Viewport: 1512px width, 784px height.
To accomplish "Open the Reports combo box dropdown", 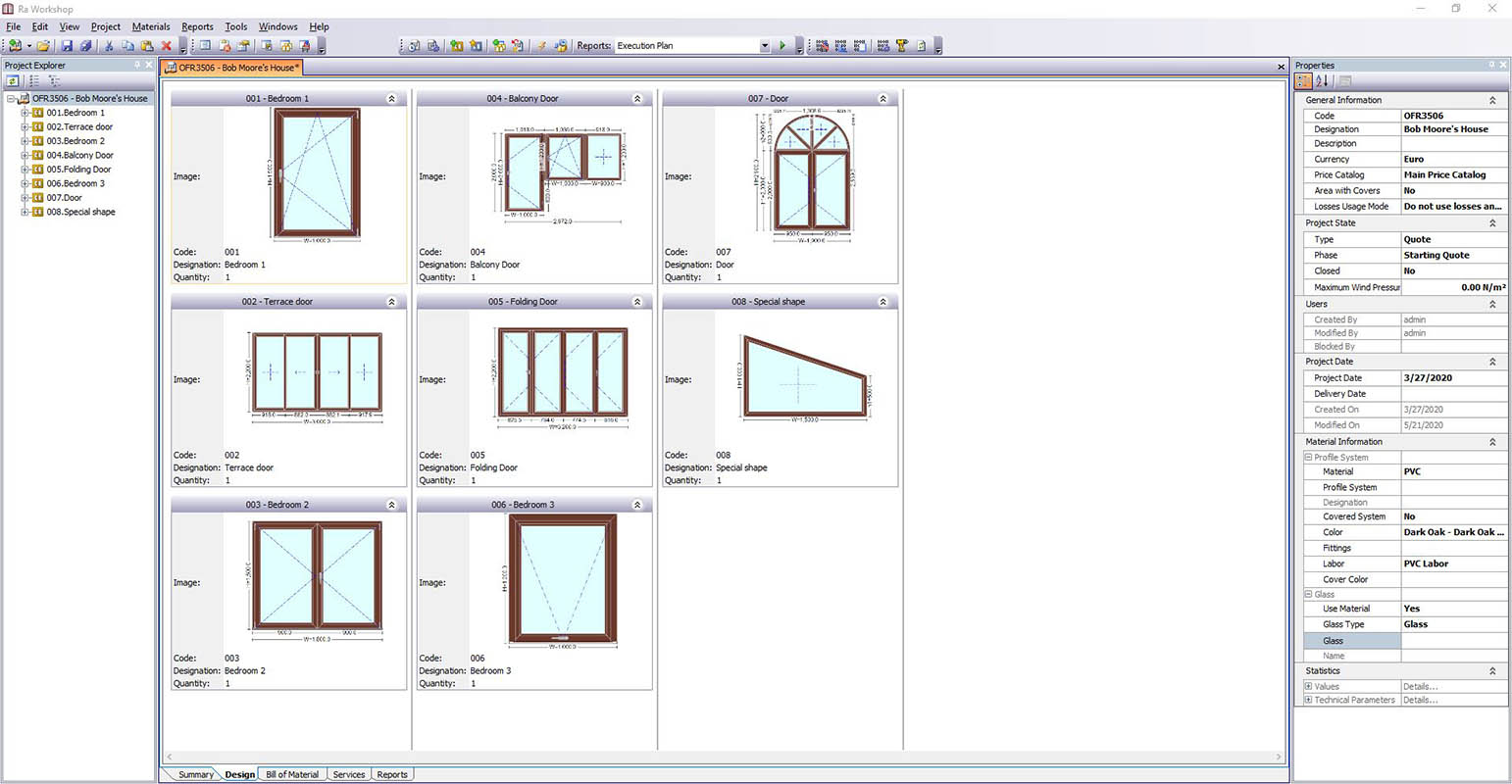I will 765,45.
